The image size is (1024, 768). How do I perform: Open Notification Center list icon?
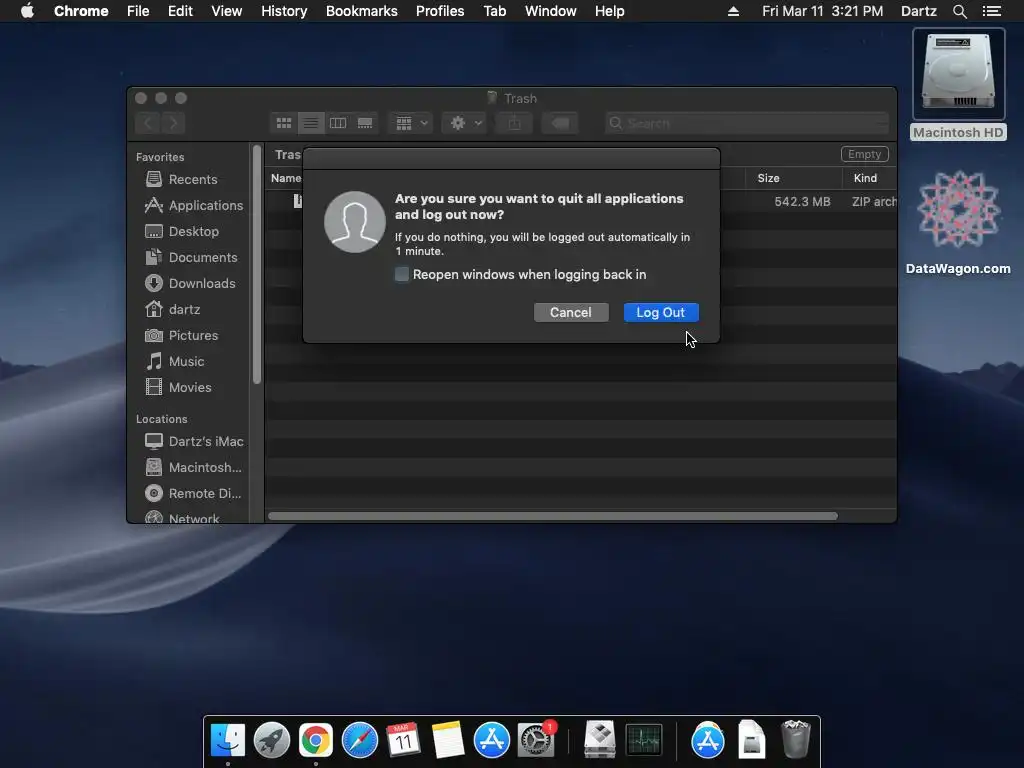[992, 11]
